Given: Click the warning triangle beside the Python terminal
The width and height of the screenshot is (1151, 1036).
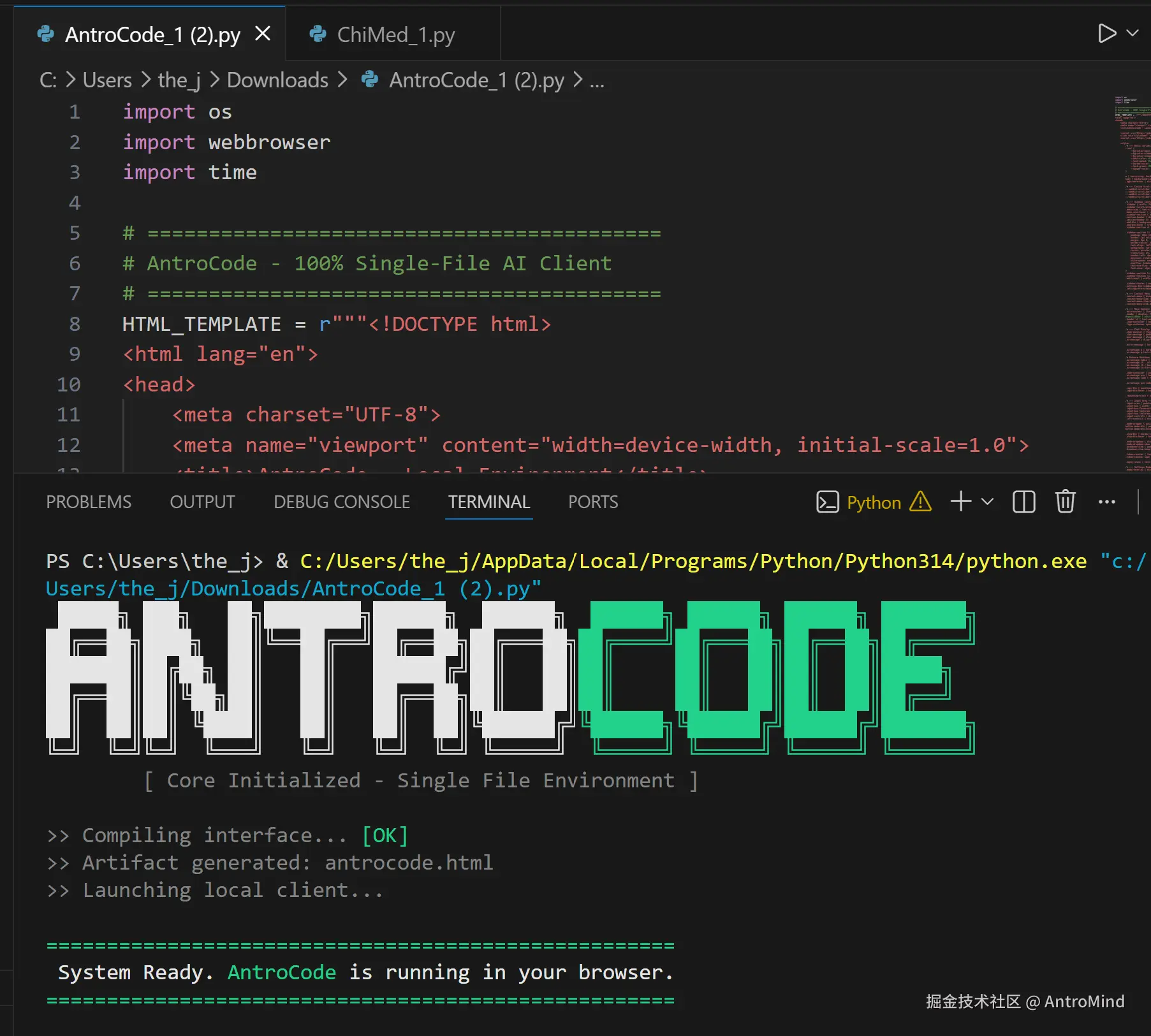Looking at the screenshot, I should coord(920,502).
